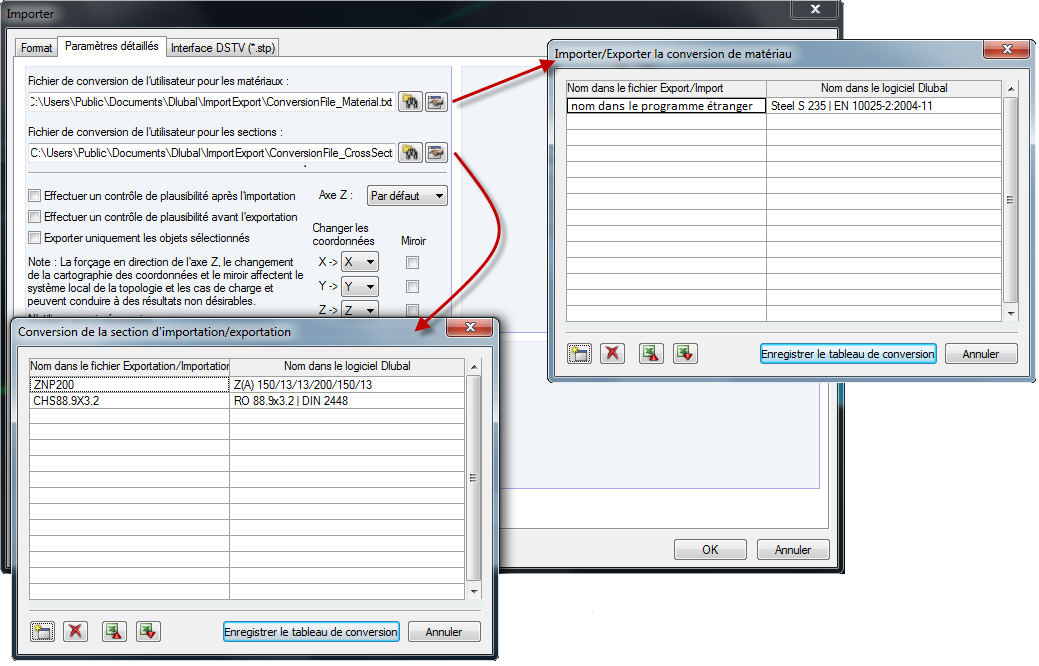
Task: Save the section conversion table
Action: [311, 632]
